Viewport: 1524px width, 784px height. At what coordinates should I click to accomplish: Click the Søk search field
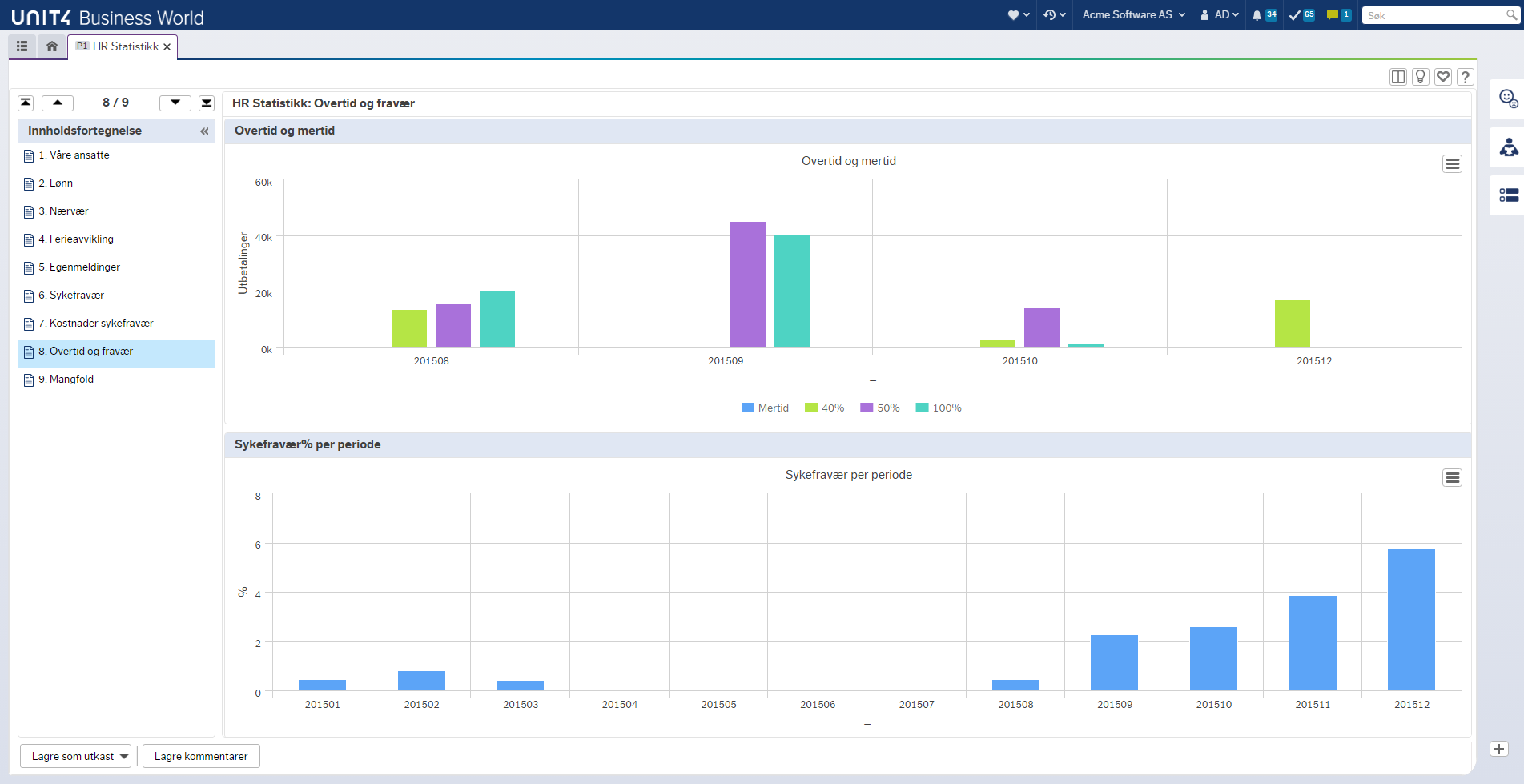point(1432,15)
